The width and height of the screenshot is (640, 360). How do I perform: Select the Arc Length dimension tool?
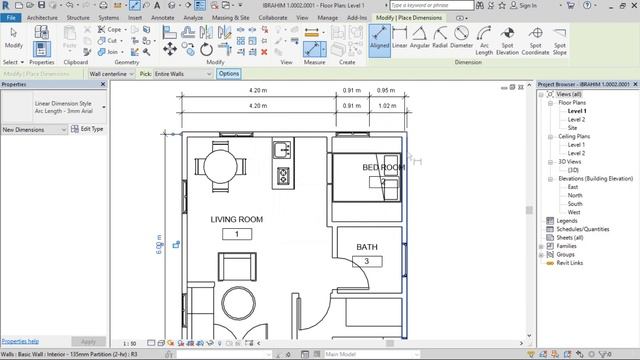point(484,40)
